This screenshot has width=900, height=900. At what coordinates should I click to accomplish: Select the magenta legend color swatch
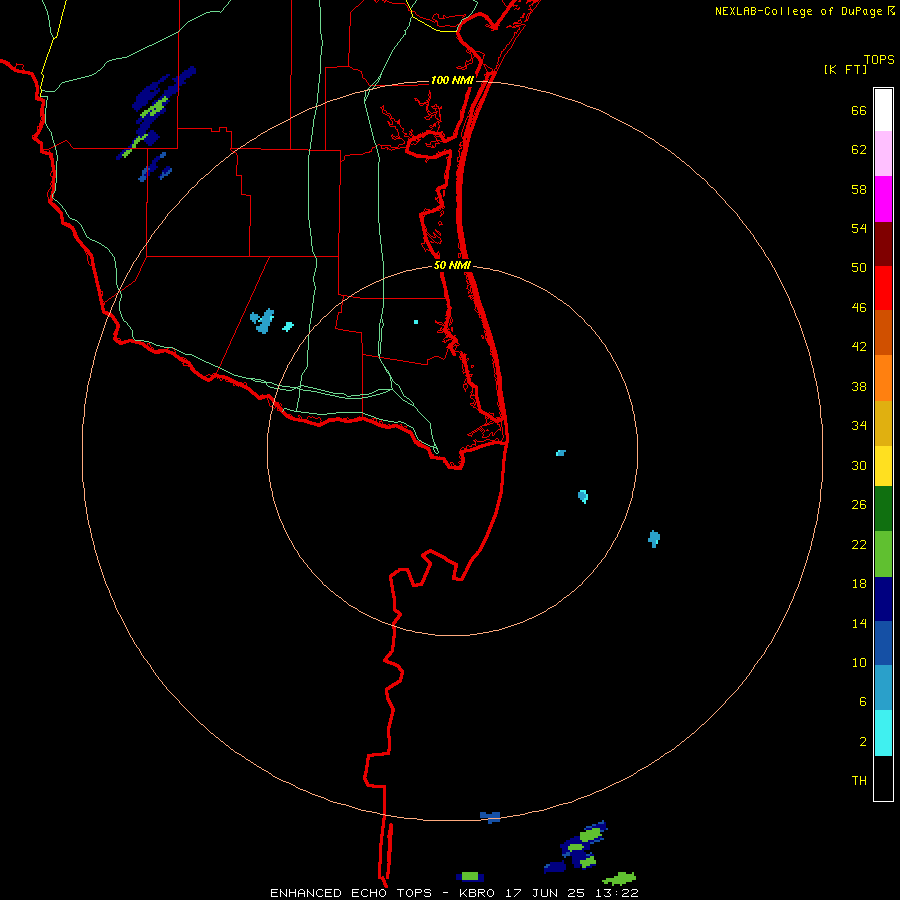(883, 199)
